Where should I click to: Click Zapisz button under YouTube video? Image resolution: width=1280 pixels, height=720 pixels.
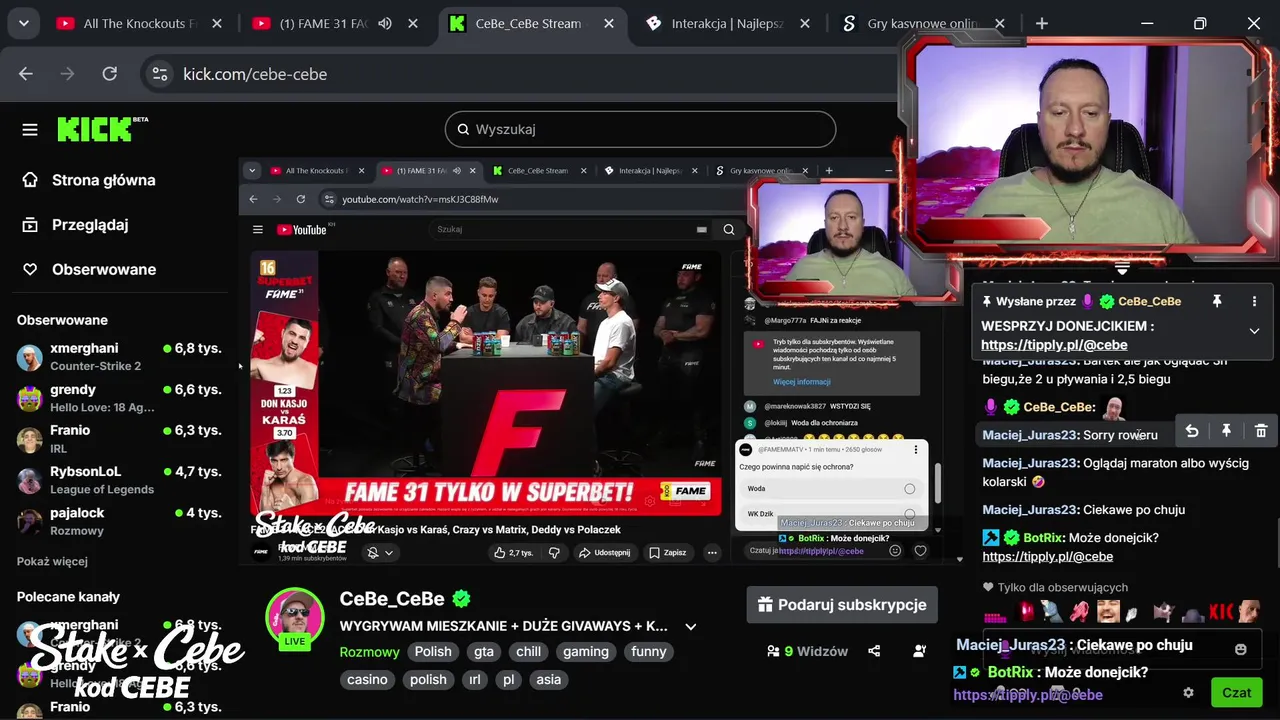(x=667, y=552)
